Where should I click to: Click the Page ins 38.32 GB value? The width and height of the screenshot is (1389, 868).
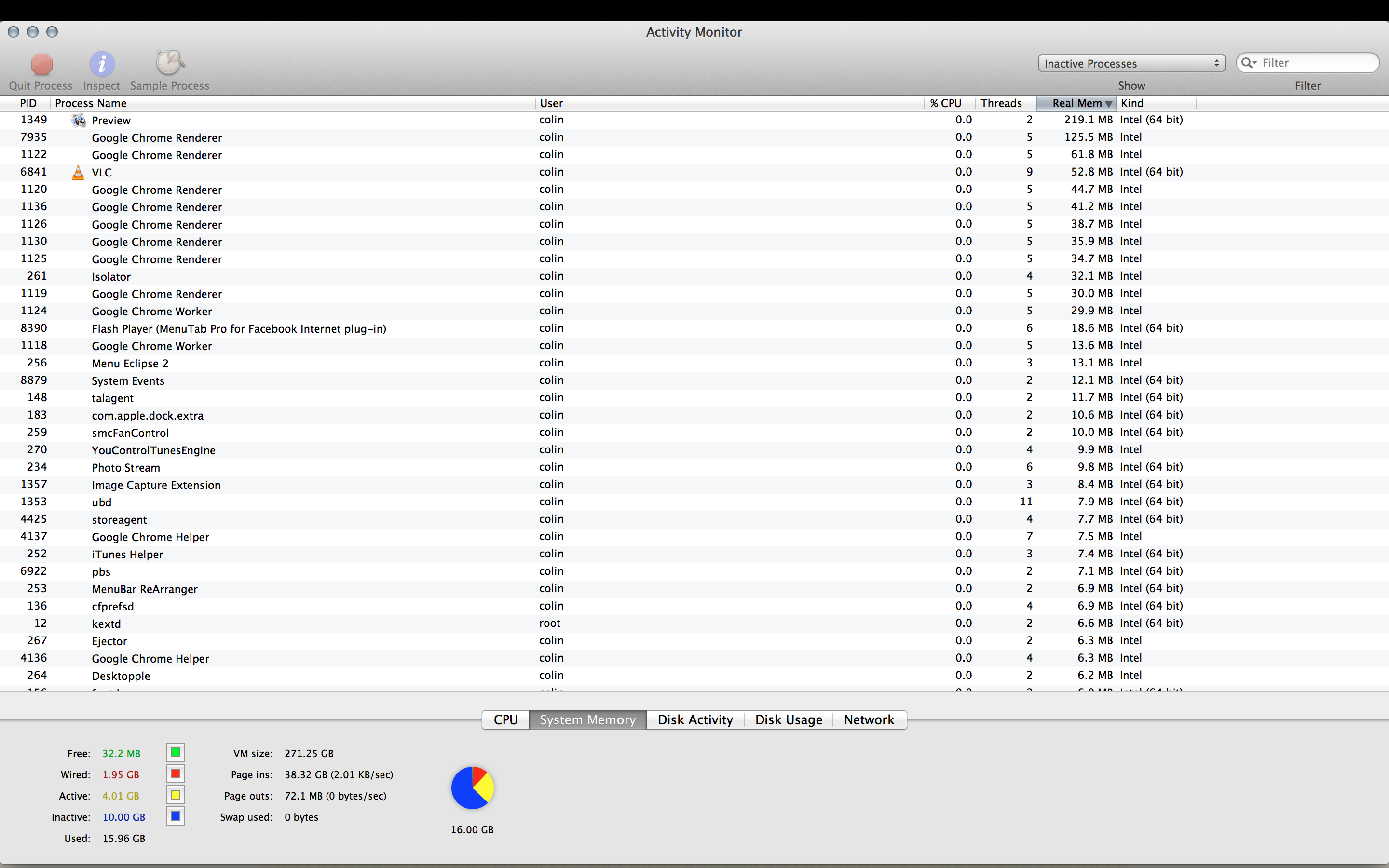tap(339, 775)
